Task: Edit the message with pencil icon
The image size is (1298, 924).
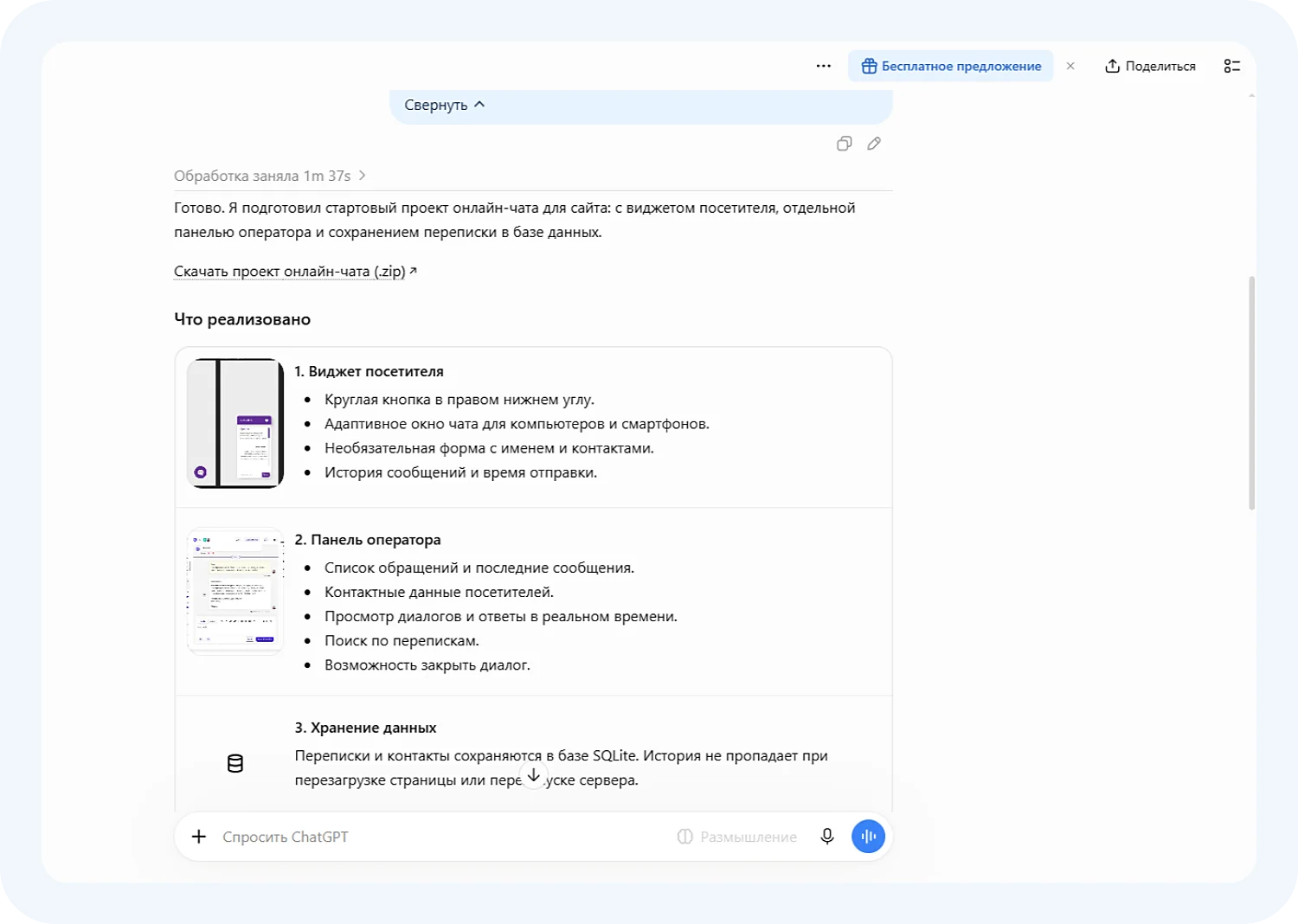Action: (874, 144)
